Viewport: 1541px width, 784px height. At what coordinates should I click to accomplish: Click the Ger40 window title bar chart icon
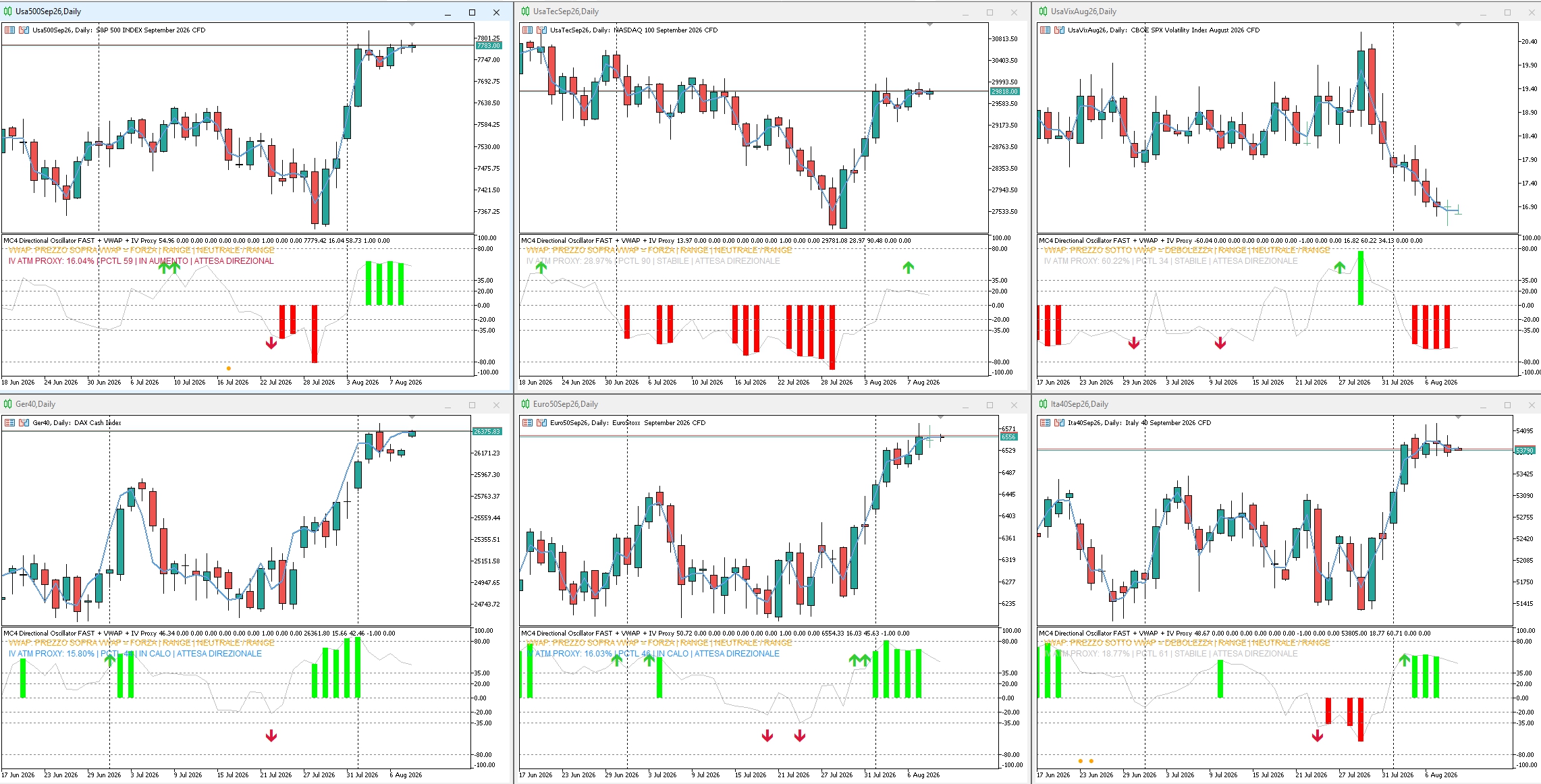pos(8,404)
